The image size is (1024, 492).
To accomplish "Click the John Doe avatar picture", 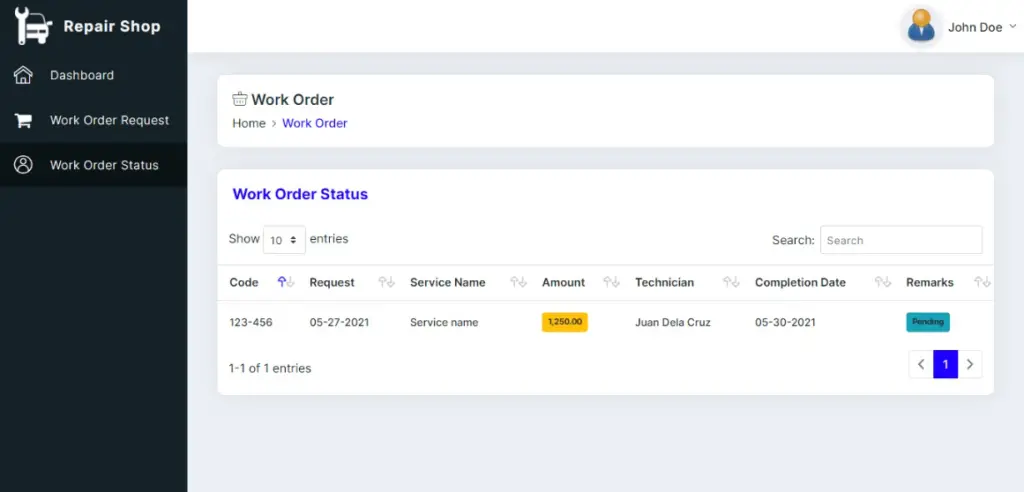I will [921, 27].
